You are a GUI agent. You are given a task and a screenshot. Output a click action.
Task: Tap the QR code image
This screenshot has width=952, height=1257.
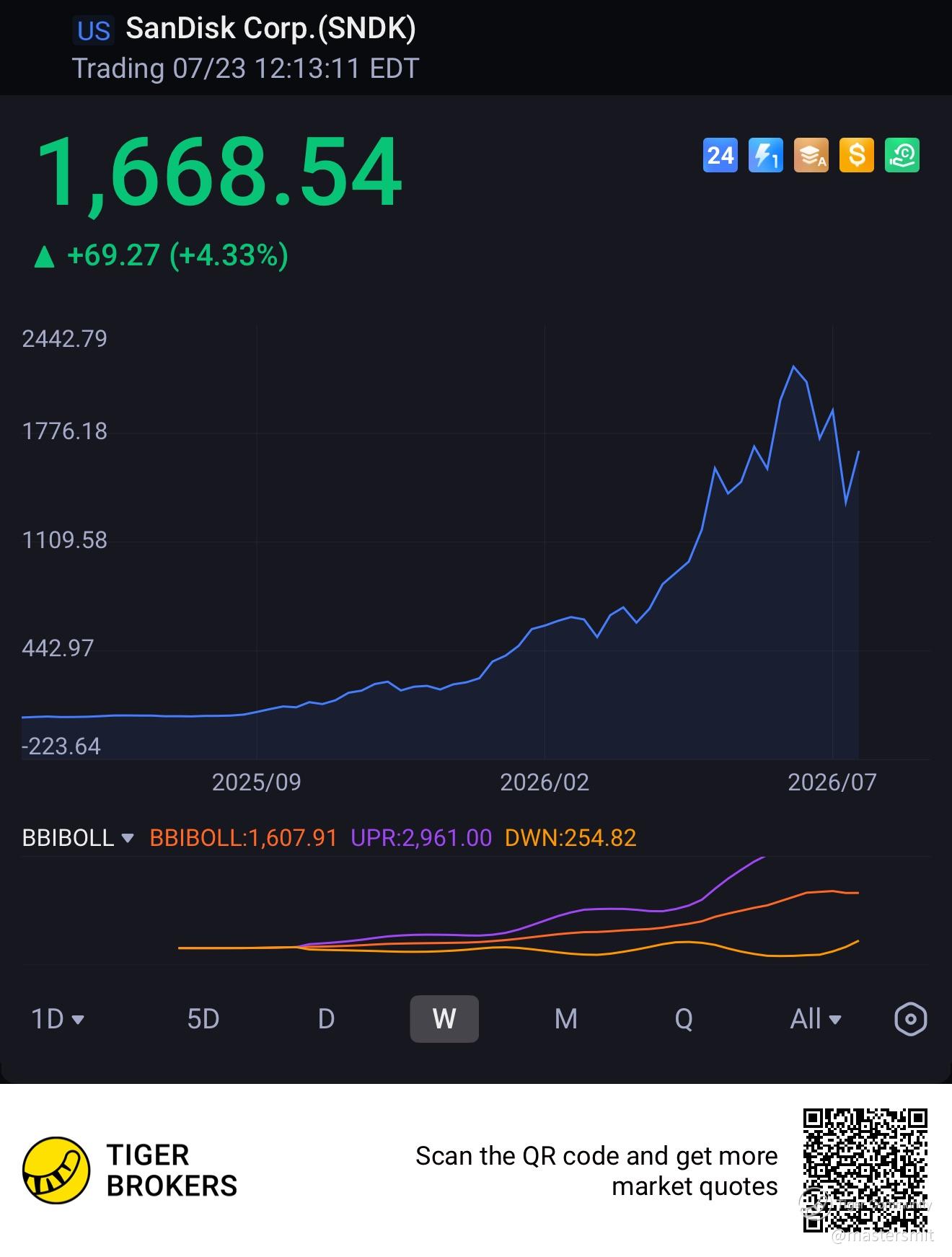[x=865, y=1170]
